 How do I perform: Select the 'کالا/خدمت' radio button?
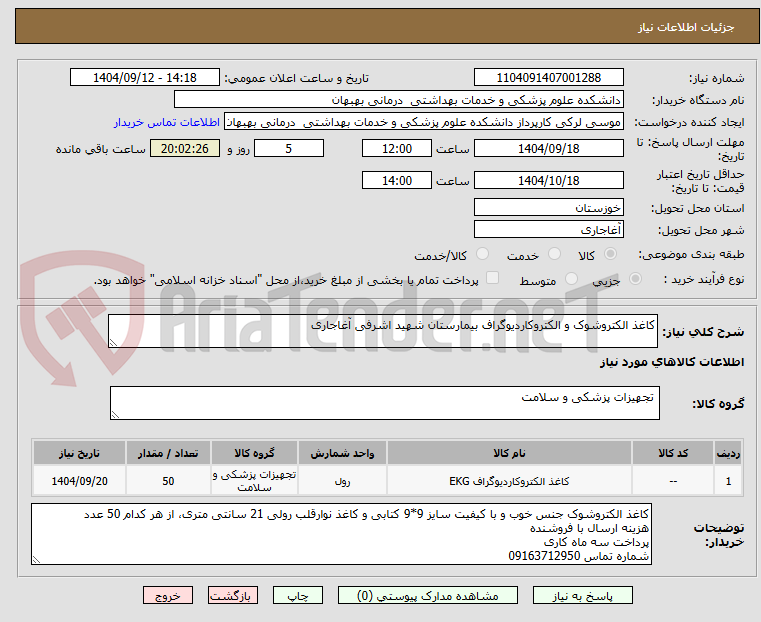tap(482, 254)
